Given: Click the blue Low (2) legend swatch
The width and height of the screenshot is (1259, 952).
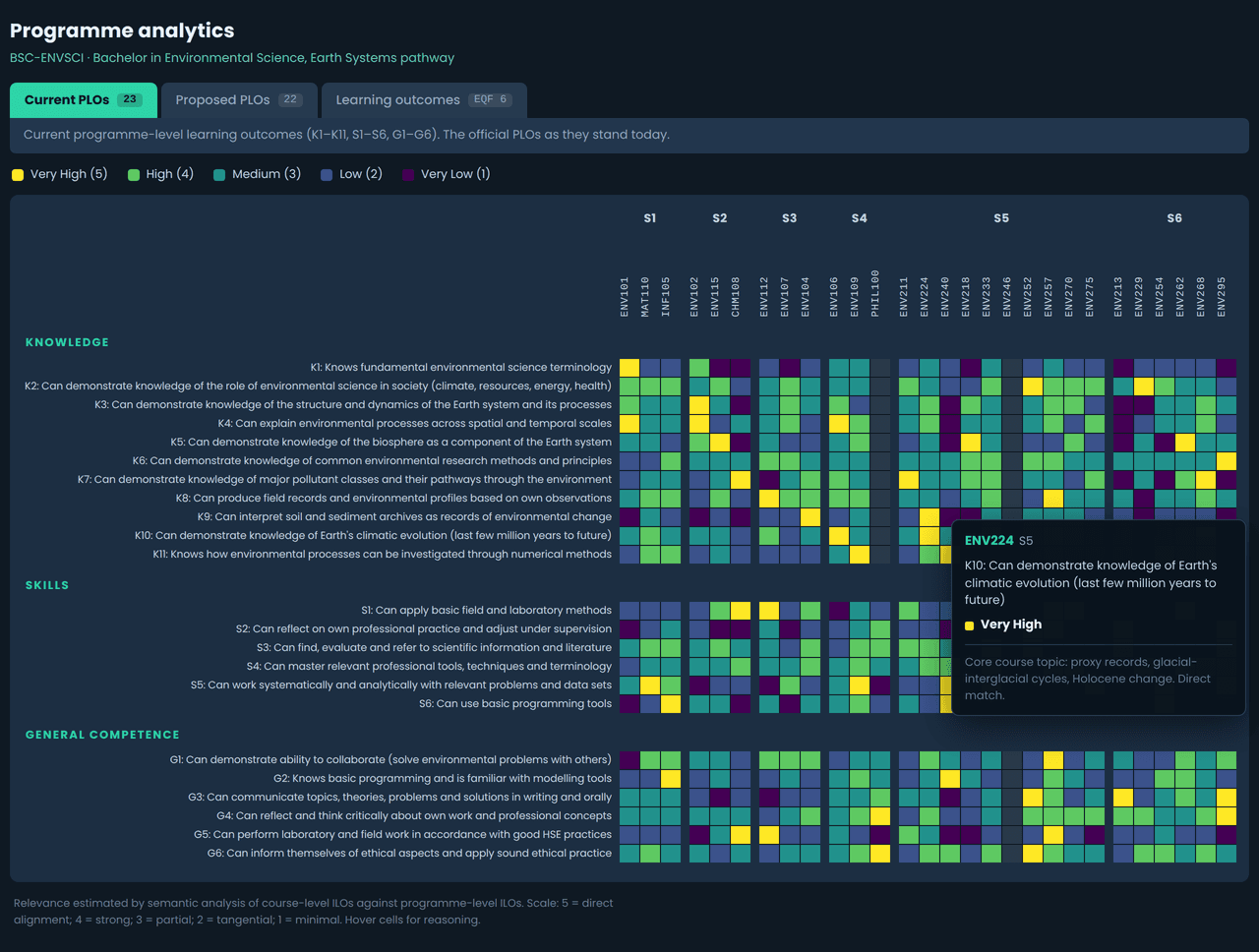Looking at the screenshot, I should click(327, 175).
